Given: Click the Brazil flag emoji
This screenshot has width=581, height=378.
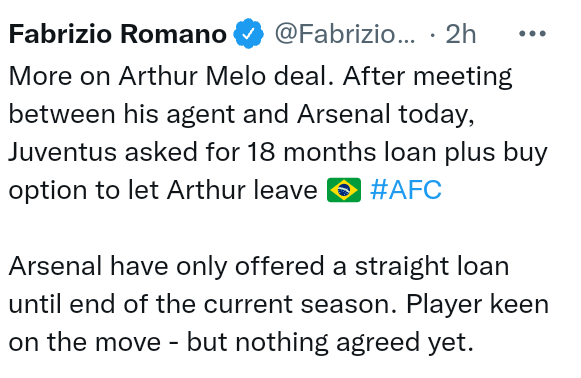Looking at the screenshot, I should pos(343,190).
